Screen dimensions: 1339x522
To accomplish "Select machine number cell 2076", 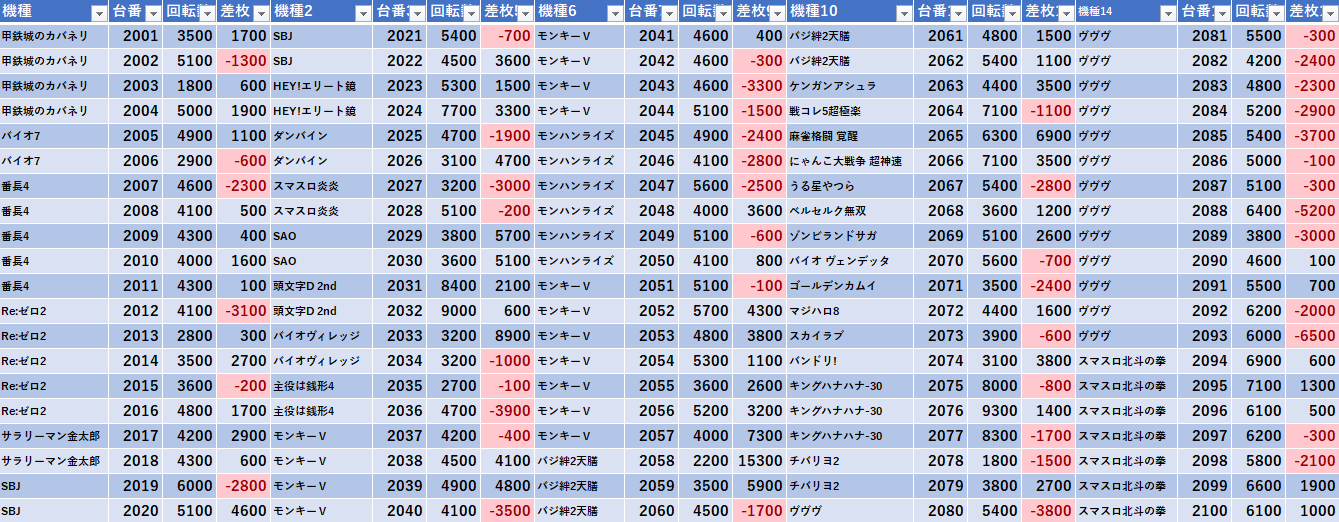I will tap(942, 411).
